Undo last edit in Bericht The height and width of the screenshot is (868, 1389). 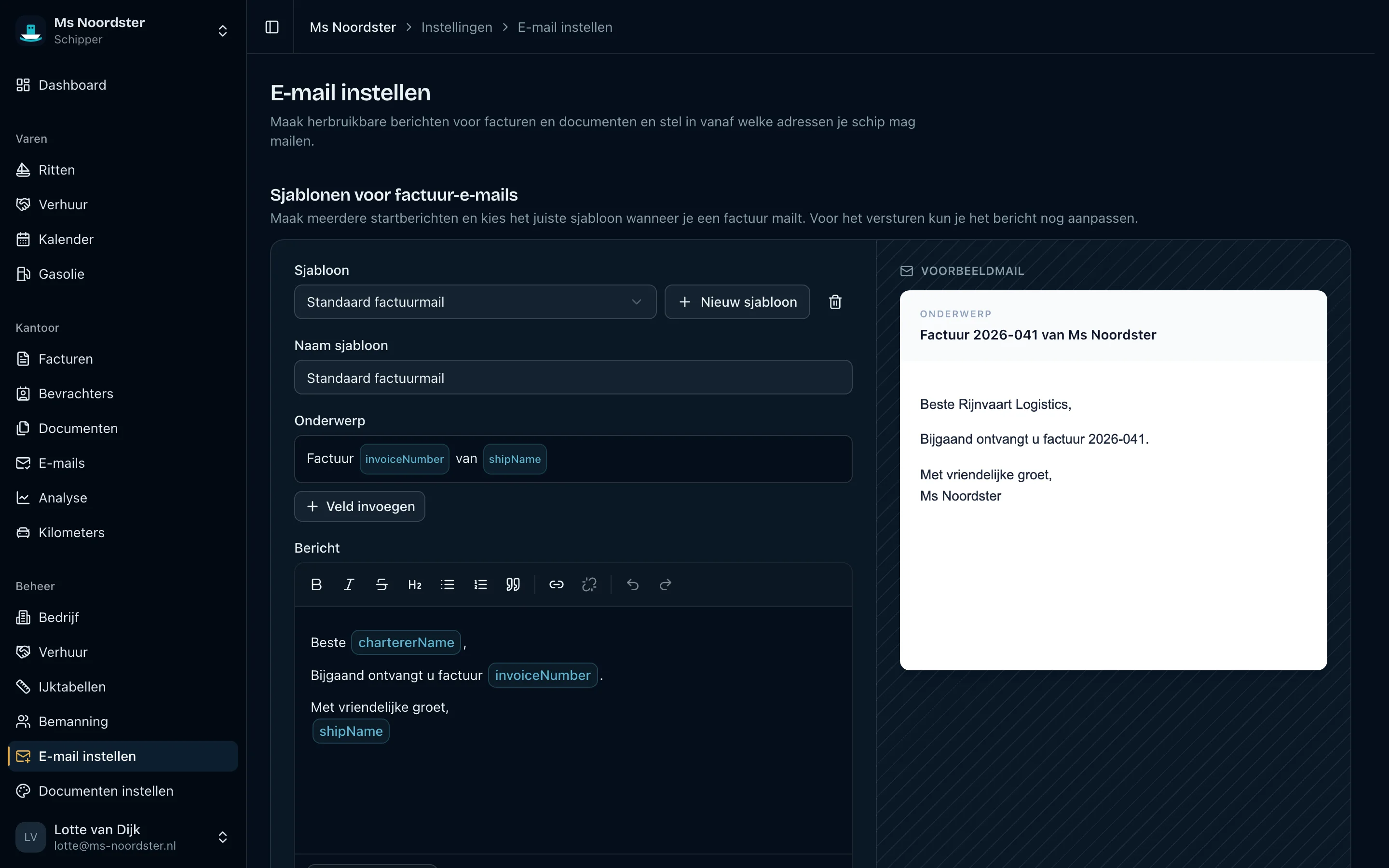[632, 584]
